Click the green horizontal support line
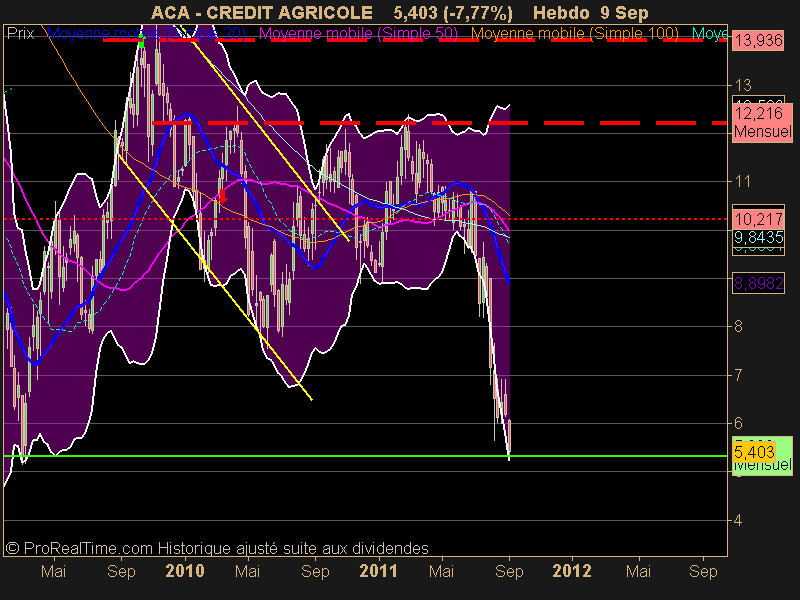The width and height of the screenshot is (800, 600). point(365,456)
